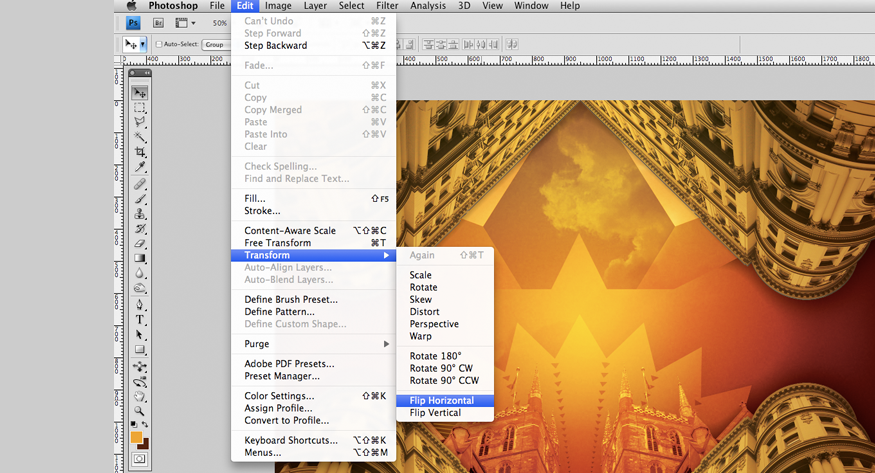Open the Filter menu
This screenshot has height=473, width=875.
(x=387, y=6)
